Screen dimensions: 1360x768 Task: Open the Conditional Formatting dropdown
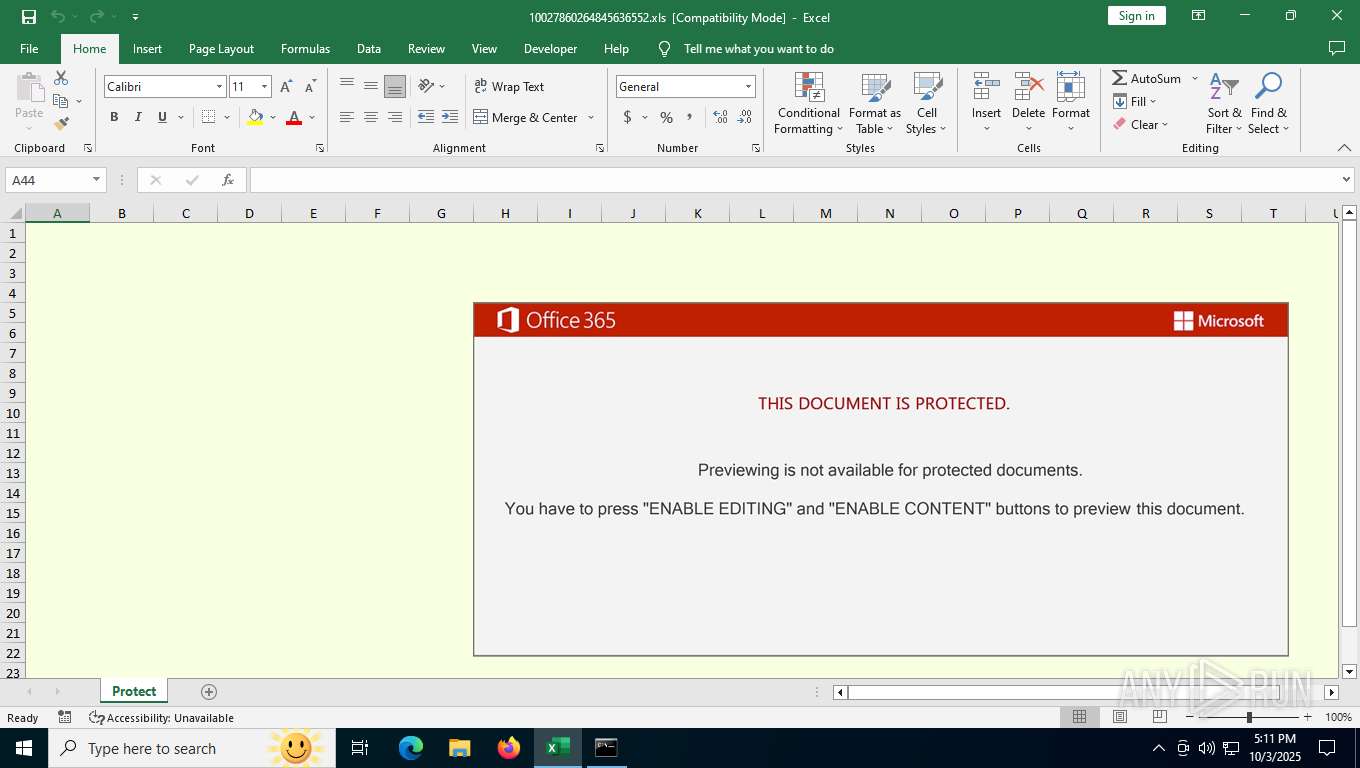[x=809, y=103]
